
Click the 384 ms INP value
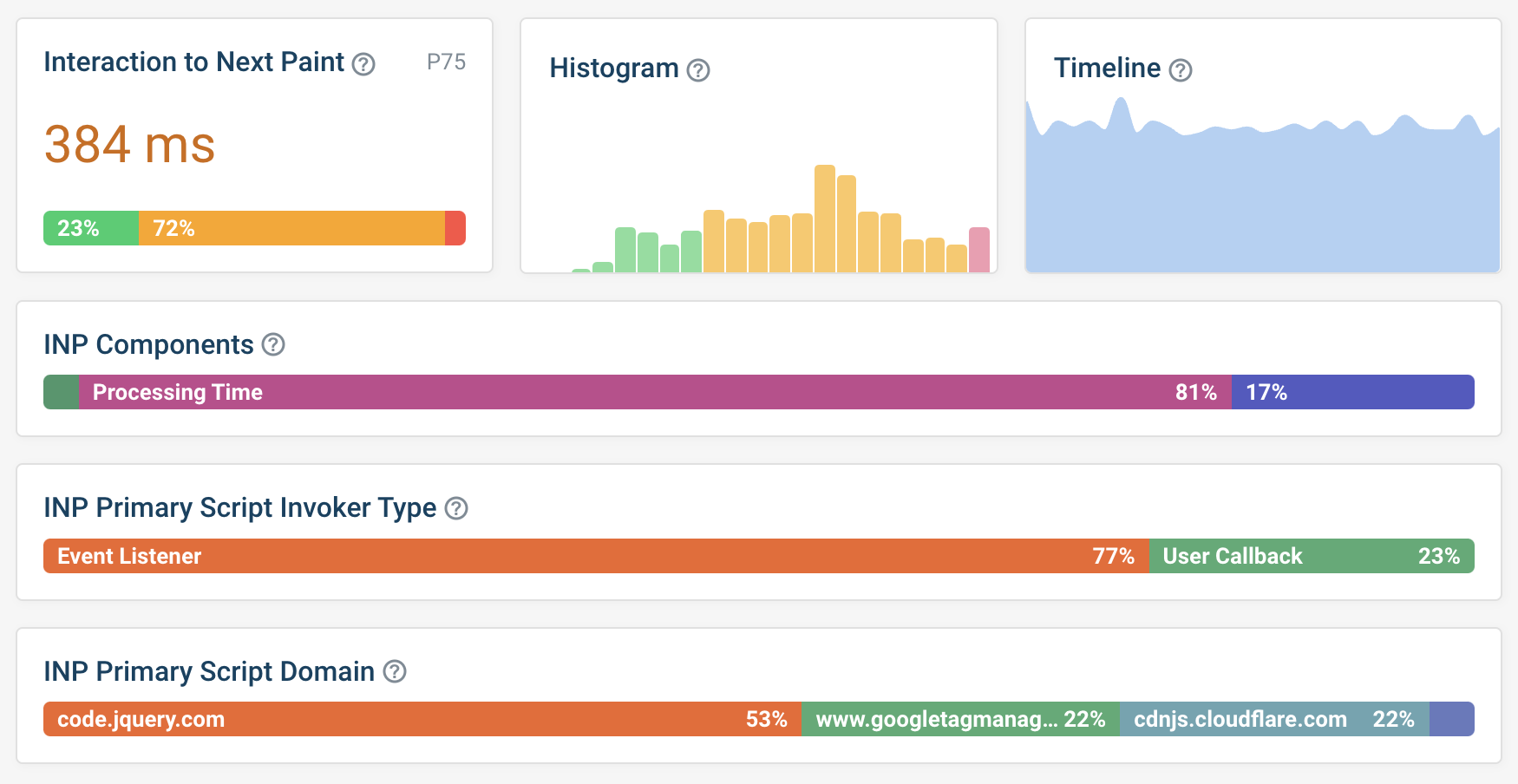click(129, 144)
